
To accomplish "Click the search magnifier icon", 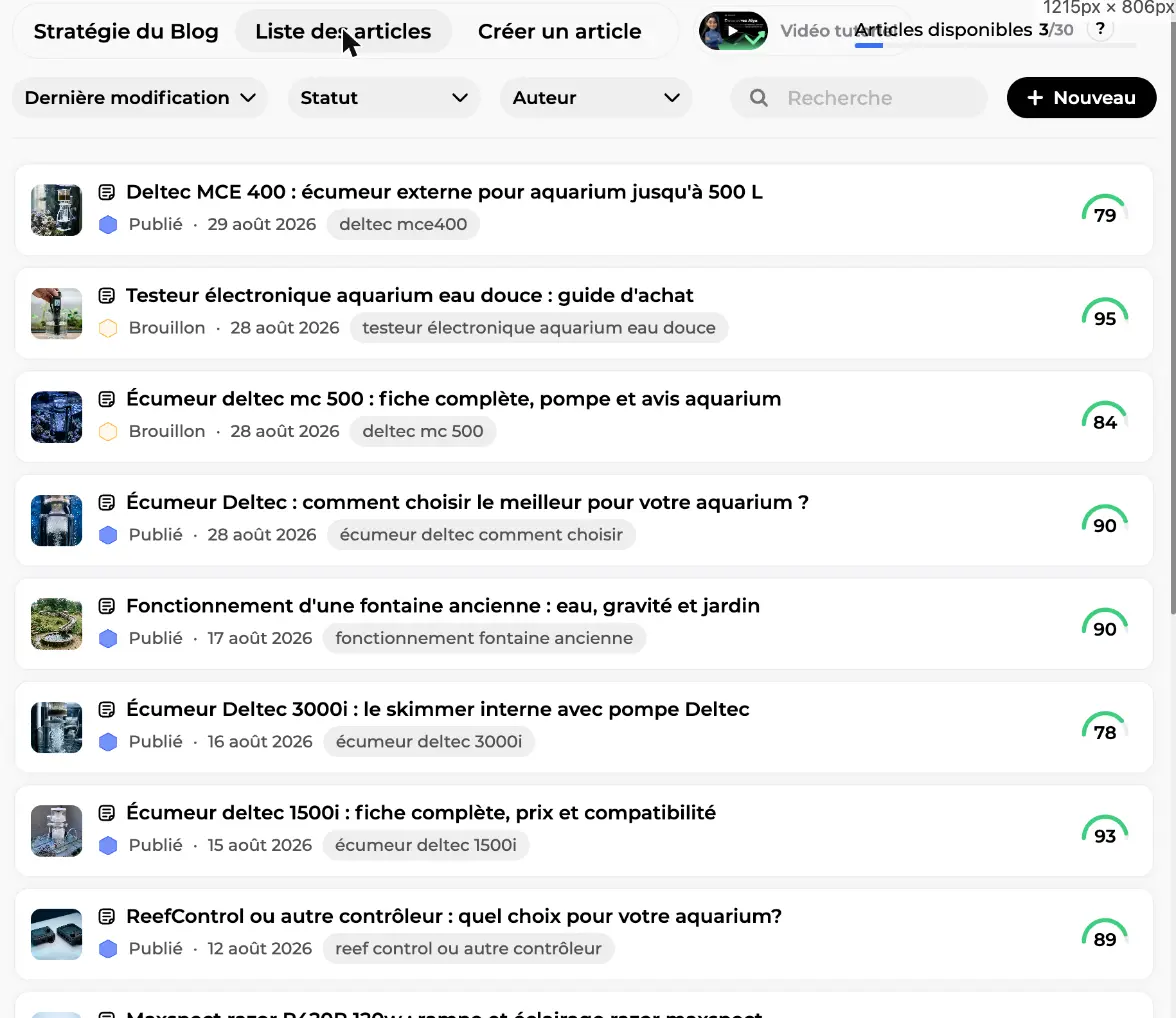I will (x=758, y=98).
